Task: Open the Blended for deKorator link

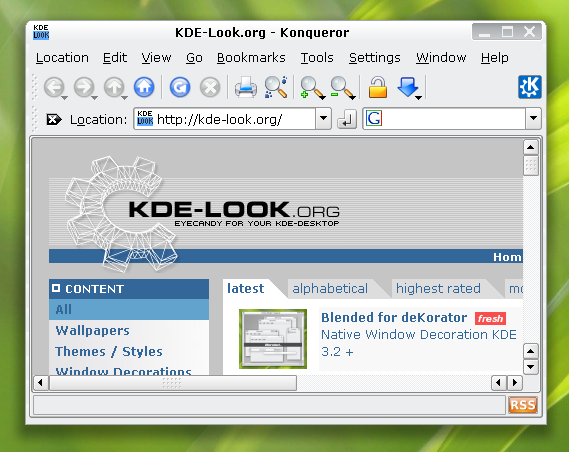Action: (x=394, y=318)
